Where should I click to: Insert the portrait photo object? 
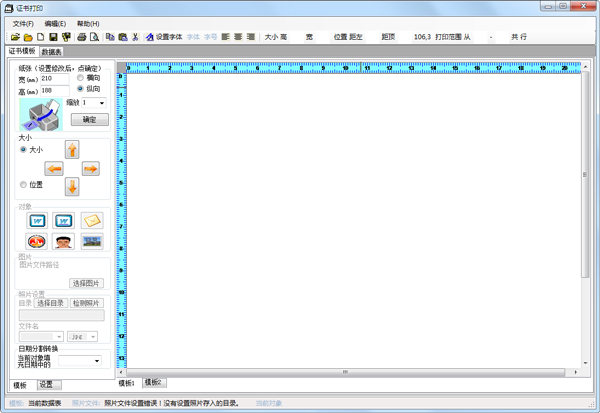64,241
